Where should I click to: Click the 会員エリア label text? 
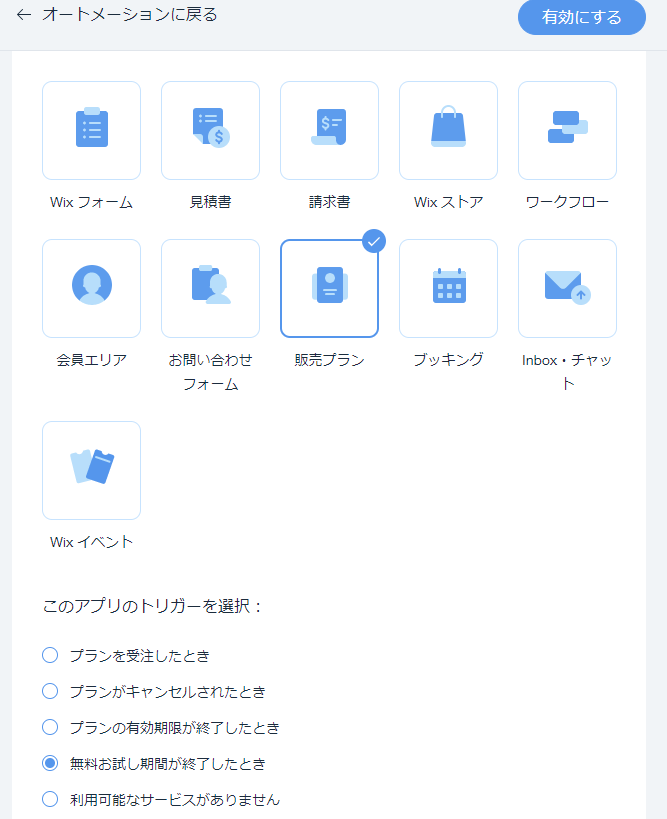(91, 360)
